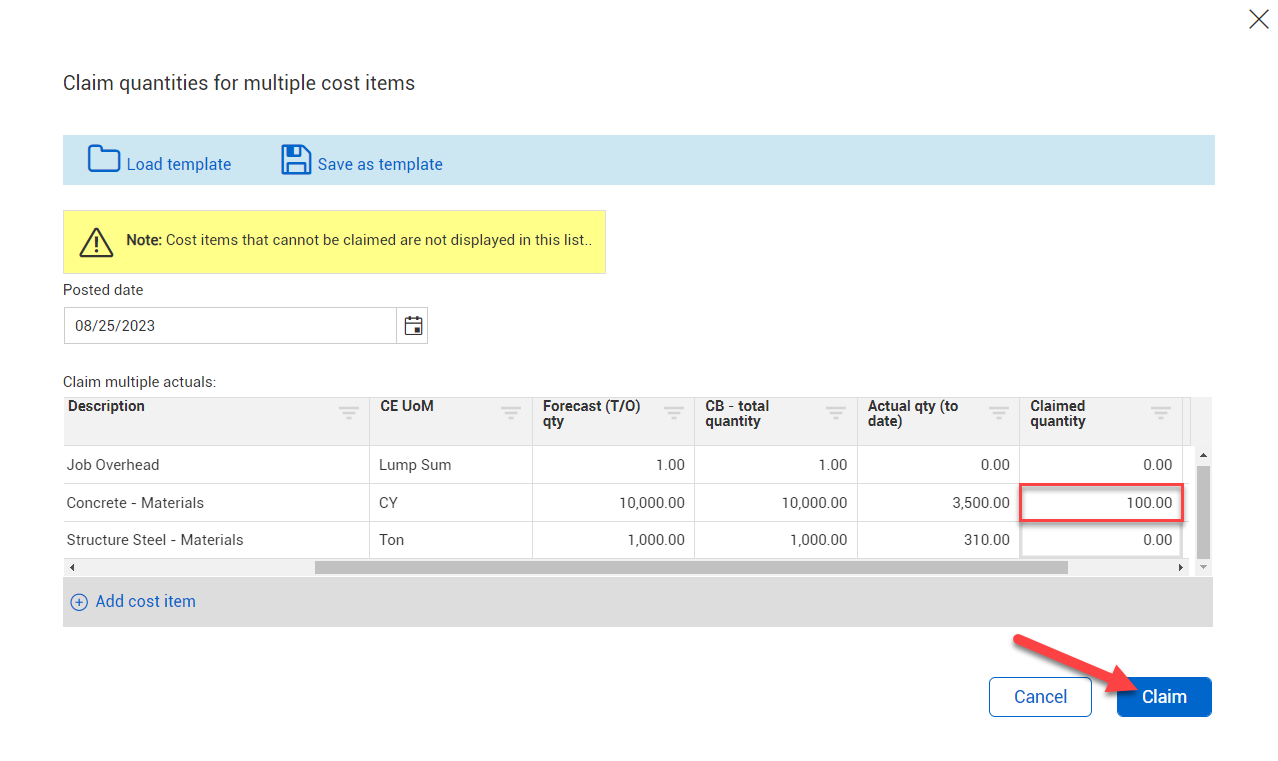The height and width of the screenshot is (761, 1278).
Task: Open CB - total quantity column filter
Action: click(x=836, y=413)
